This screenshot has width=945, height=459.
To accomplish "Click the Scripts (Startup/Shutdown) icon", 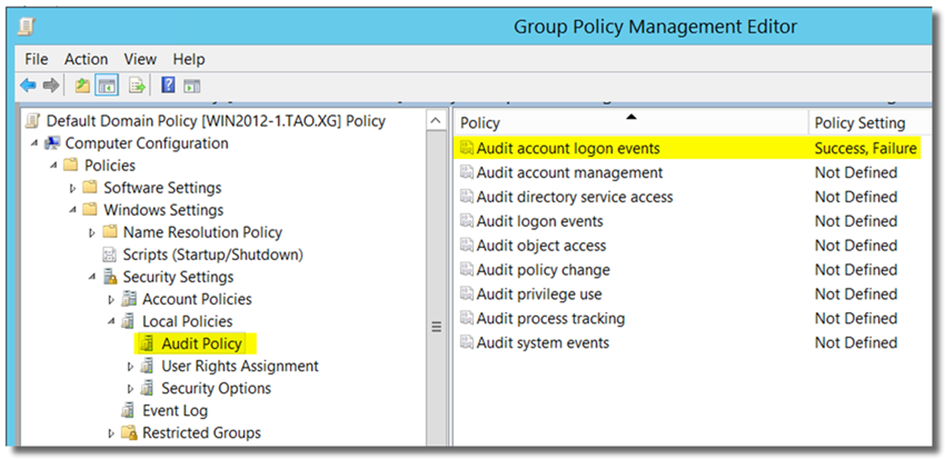I will click(x=110, y=255).
